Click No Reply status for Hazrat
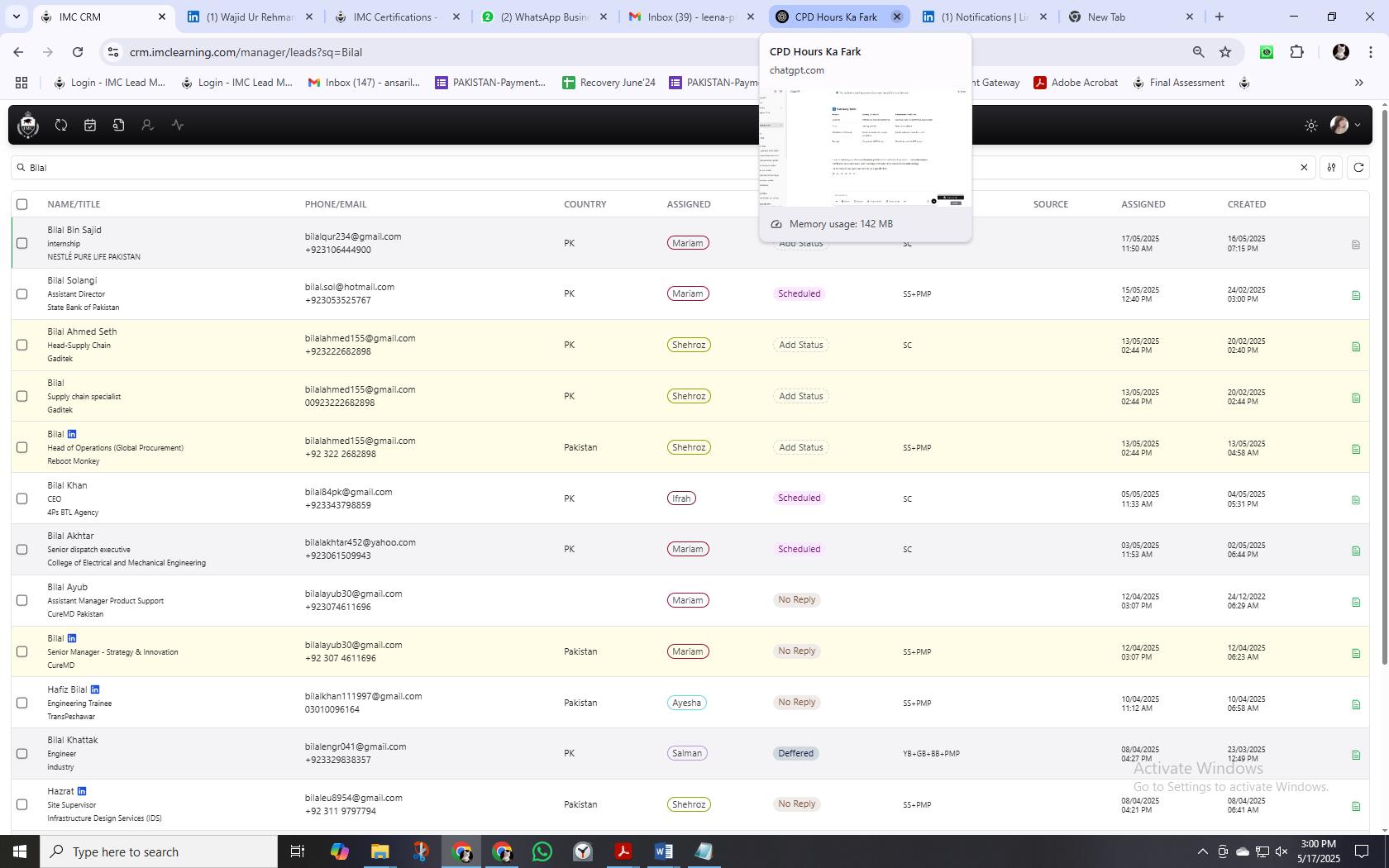The height and width of the screenshot is (868, 1389). coord(796,804)
